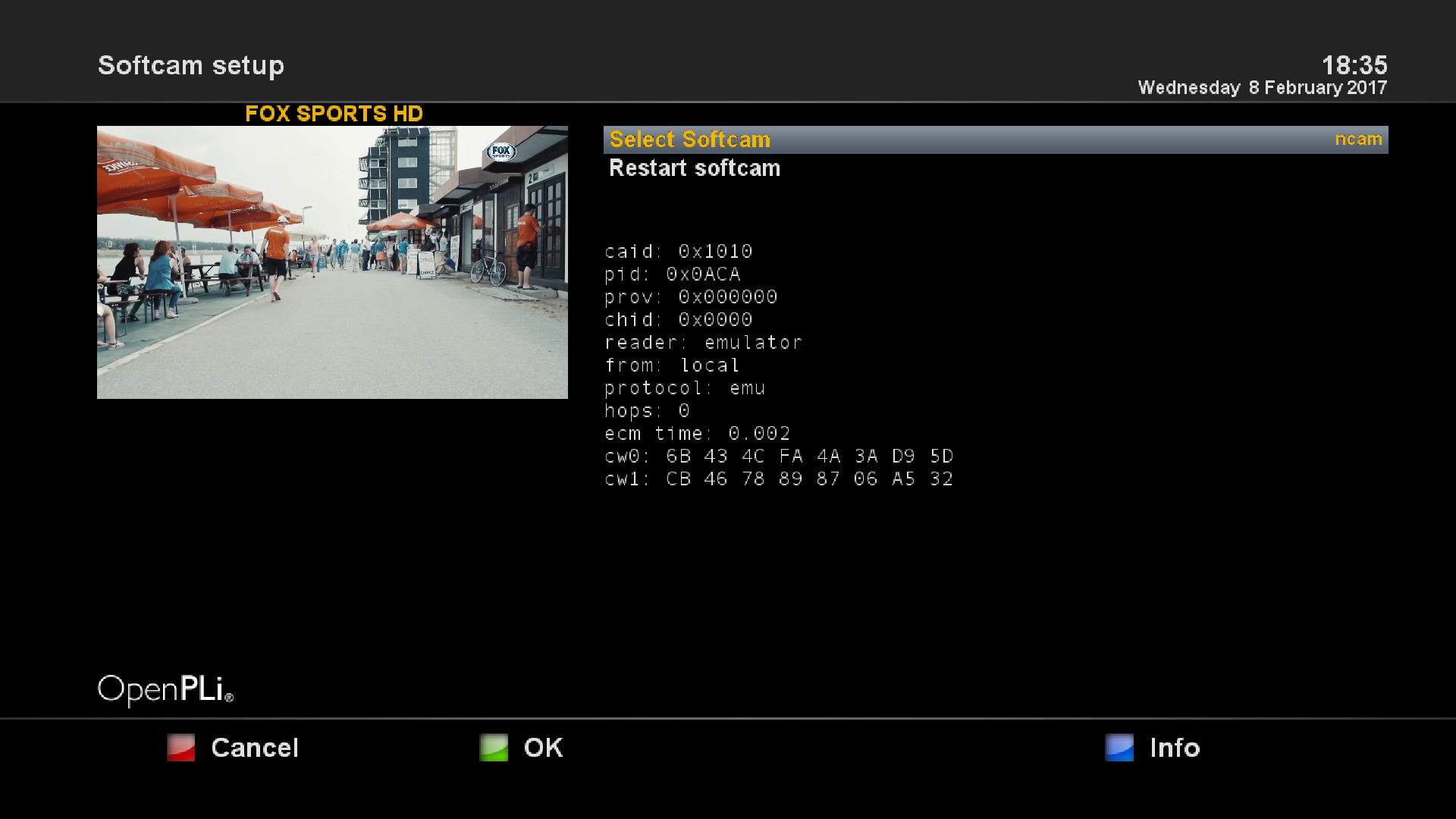This screenshot has width=1456, height=819.
Task: Click the Softcam setup title
Action: (191, 65)
